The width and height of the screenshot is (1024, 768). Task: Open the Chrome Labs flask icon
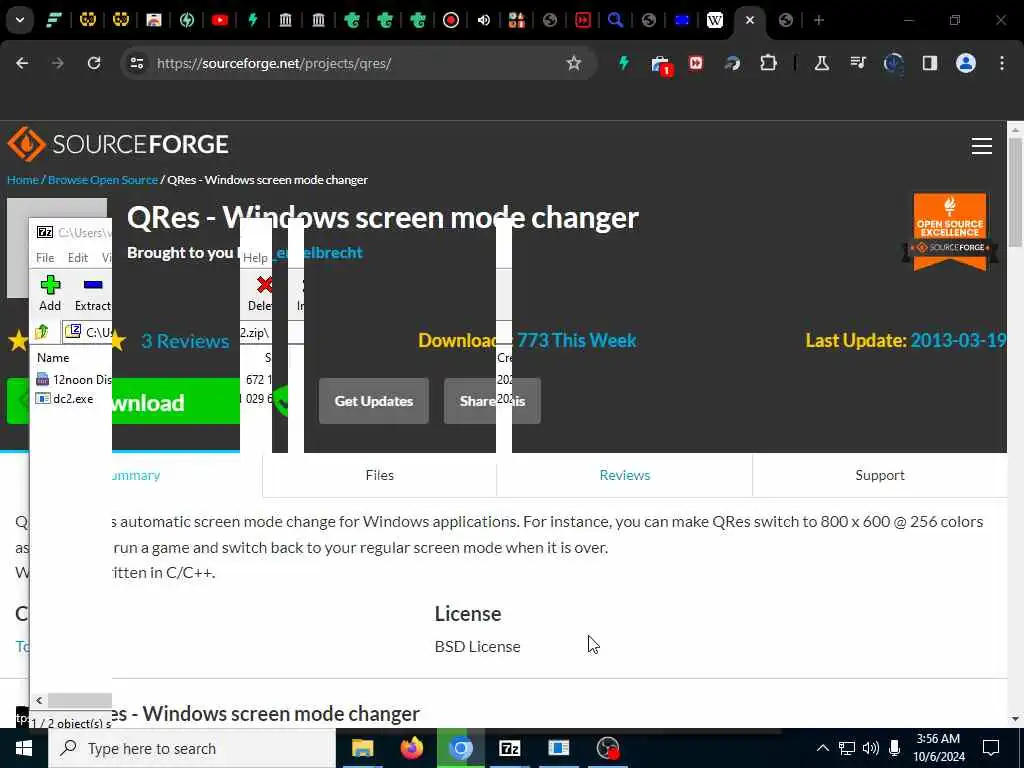pos(822,63)
